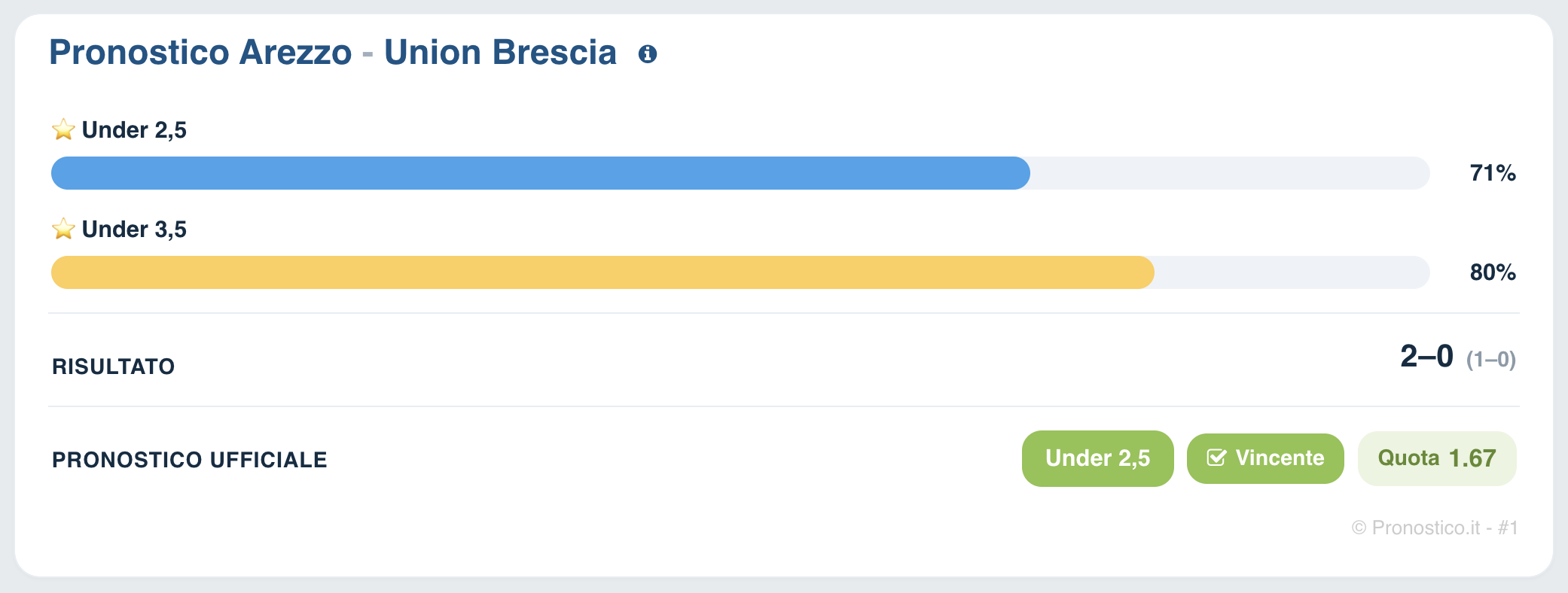The height and width of the screenshot is (593, 1568).
Task: Click the RISULTATO label
Action: [114, 366]
